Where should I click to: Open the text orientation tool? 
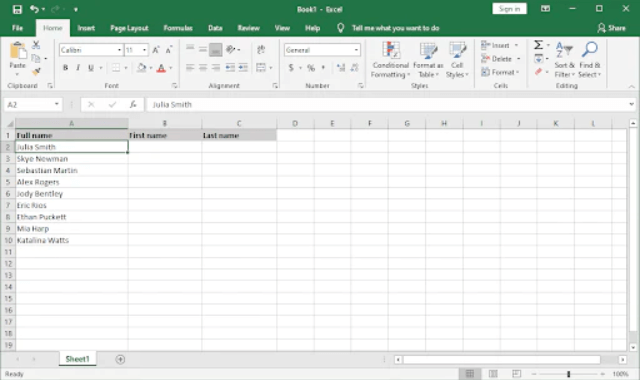(x=231, y=50)
